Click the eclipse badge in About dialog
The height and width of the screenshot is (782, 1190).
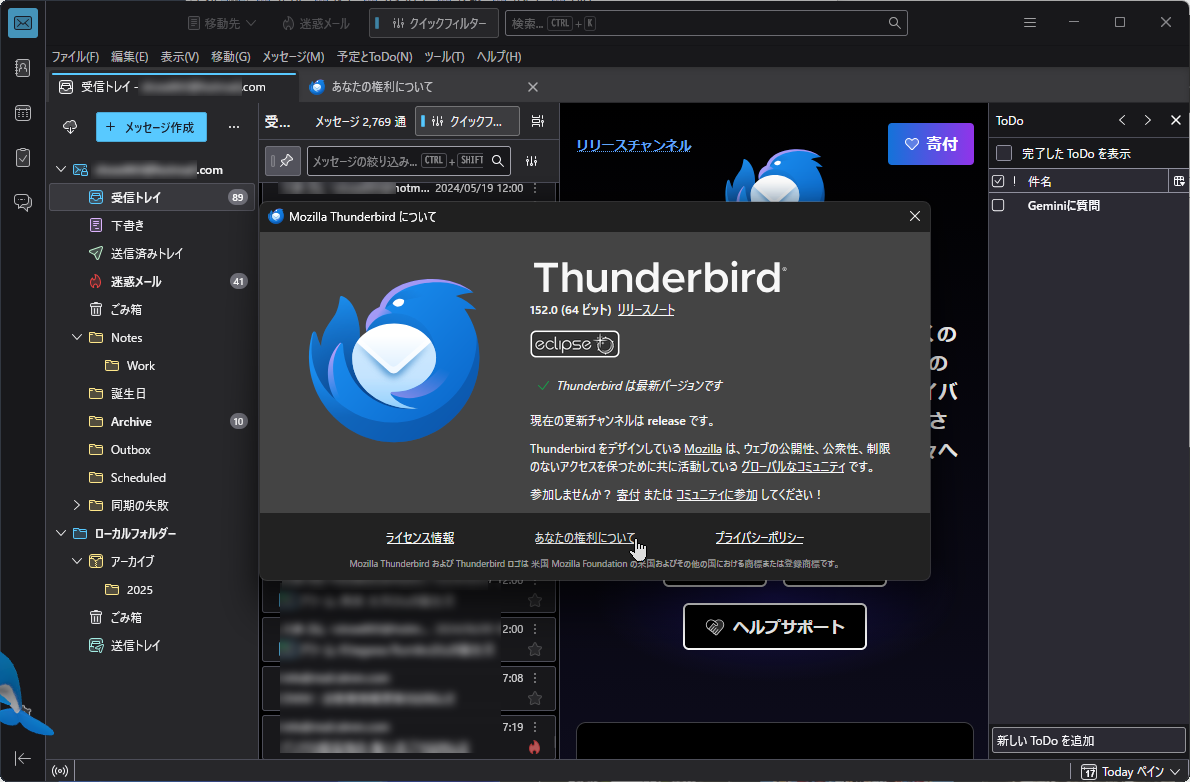click(x=575, y=344)
